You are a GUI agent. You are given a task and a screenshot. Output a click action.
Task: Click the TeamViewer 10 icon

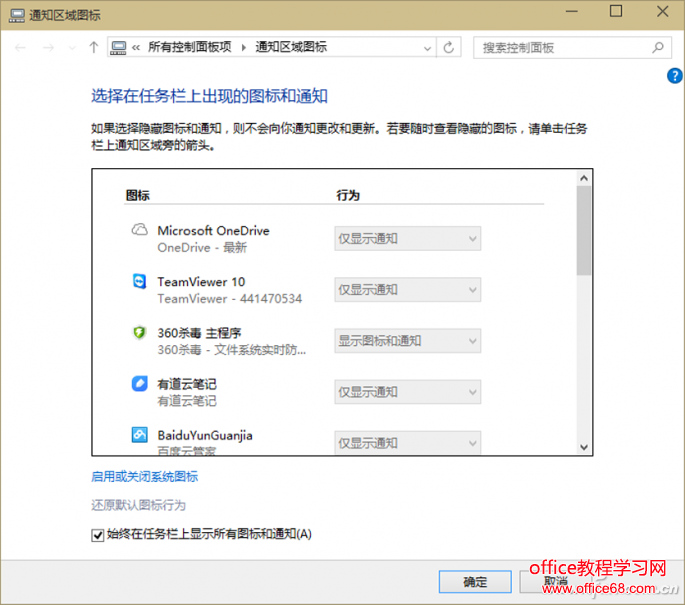(139, 281)
